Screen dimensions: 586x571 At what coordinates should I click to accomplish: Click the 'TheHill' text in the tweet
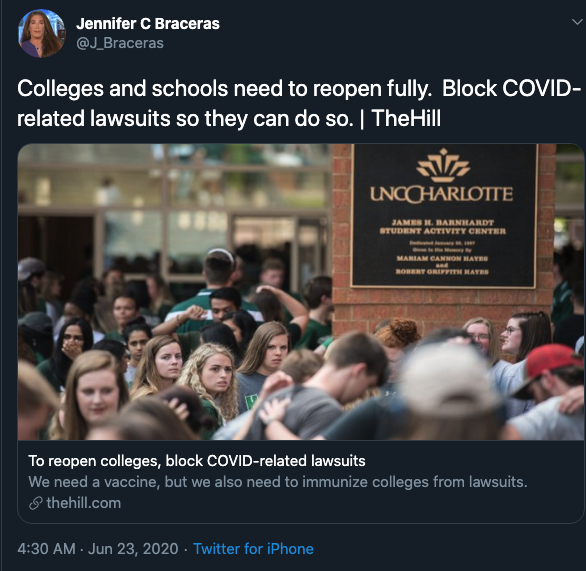[406, 118]
